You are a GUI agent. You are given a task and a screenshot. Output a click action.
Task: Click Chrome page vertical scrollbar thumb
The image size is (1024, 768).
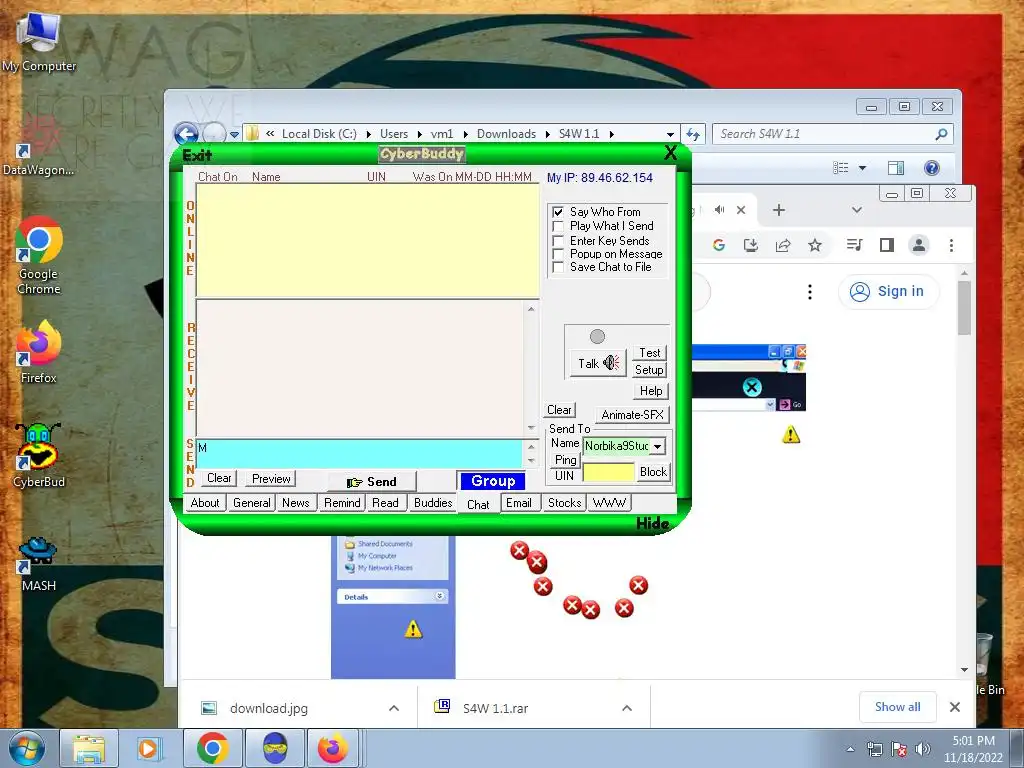pyautogui.click(x=964, y=308)
